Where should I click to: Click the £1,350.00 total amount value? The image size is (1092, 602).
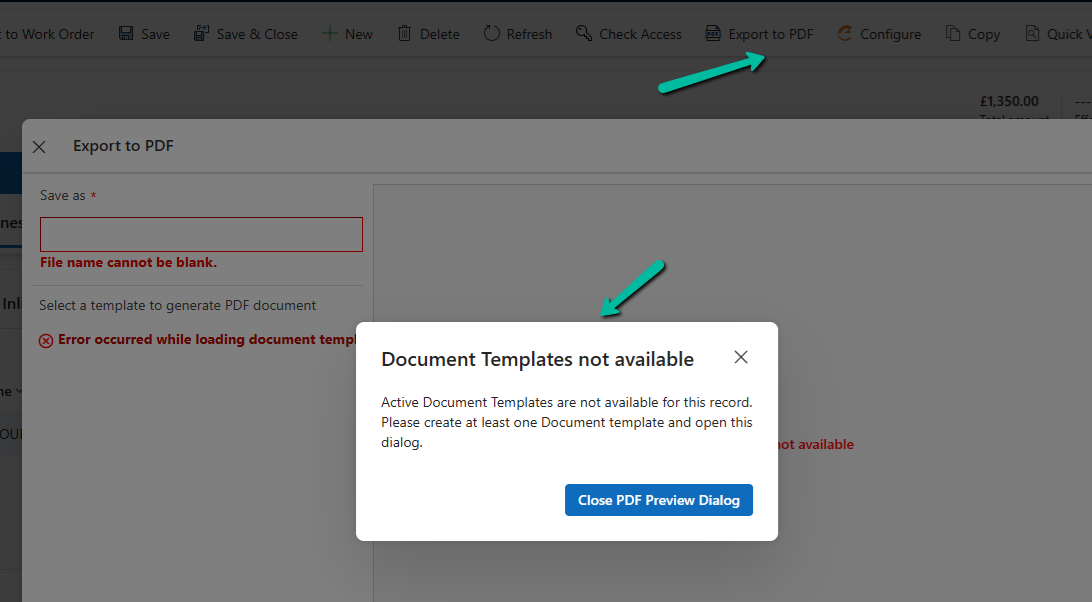[1008, 101]
